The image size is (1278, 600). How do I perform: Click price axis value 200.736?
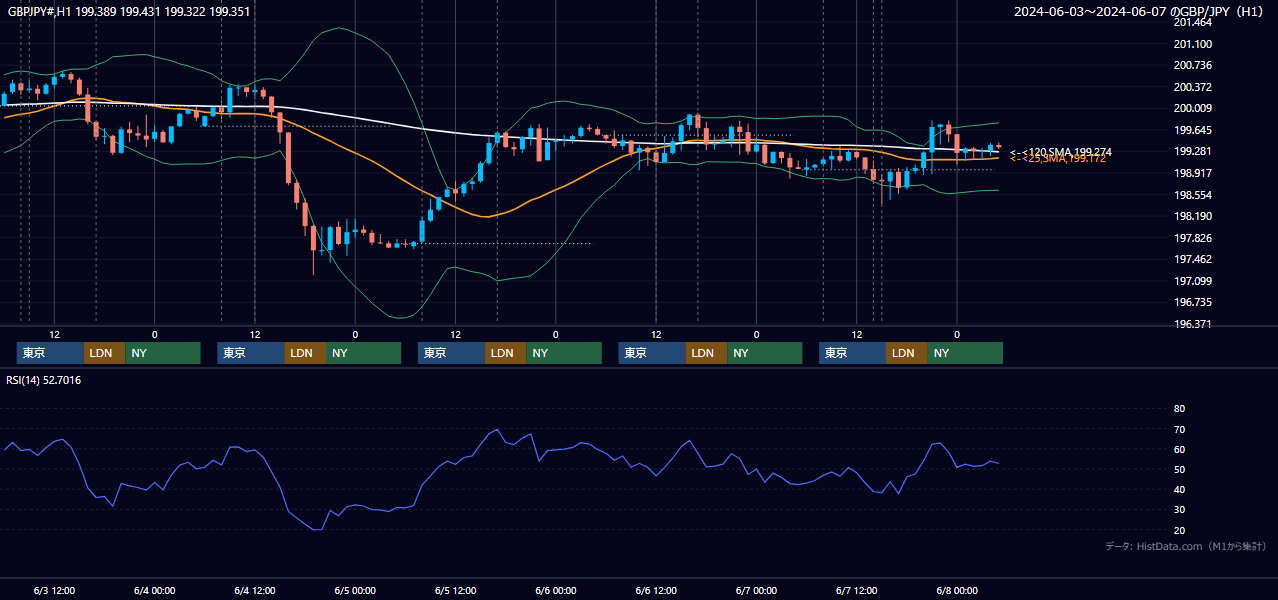coord(1192,65)
